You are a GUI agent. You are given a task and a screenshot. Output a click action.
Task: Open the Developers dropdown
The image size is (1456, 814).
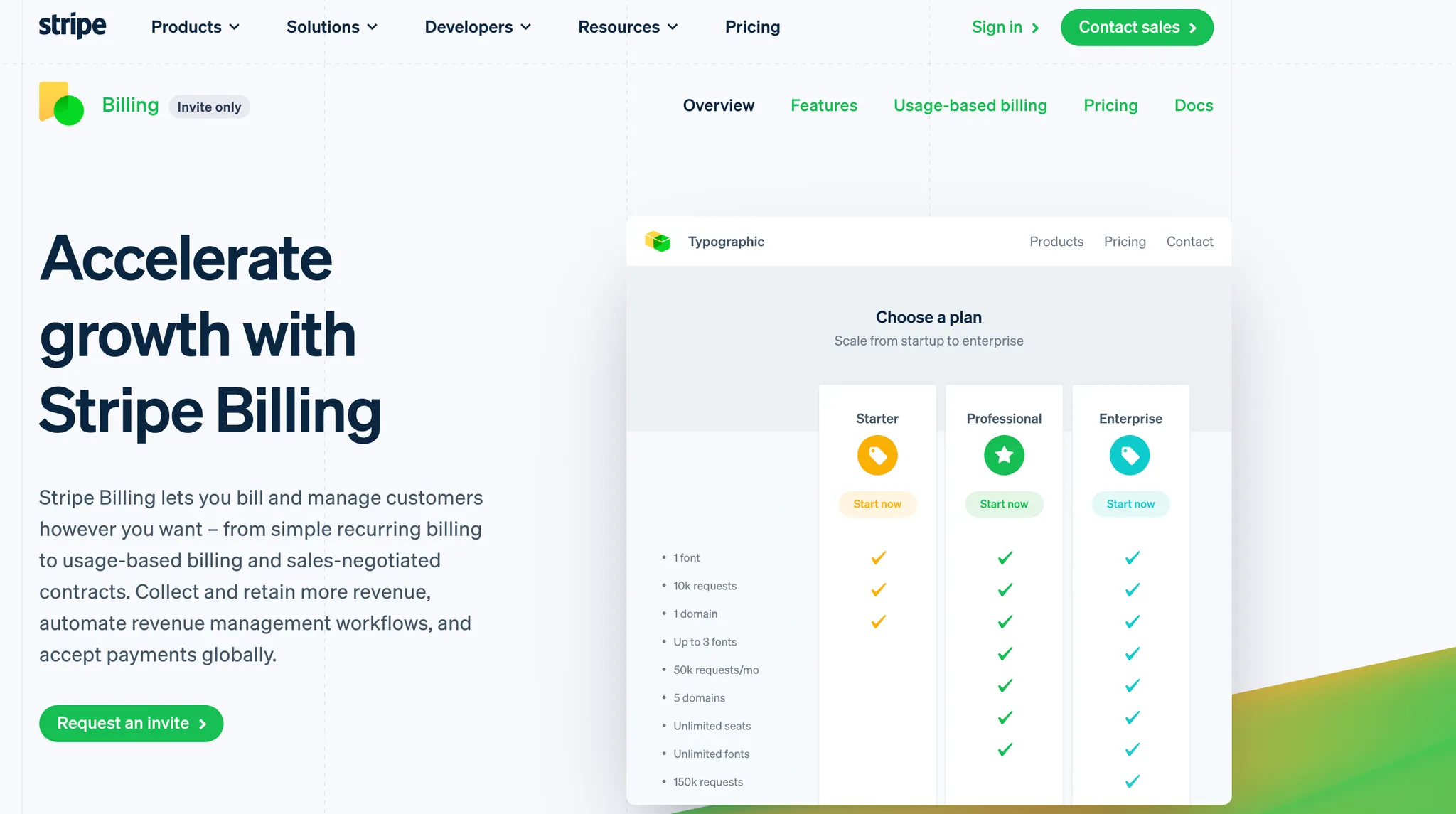(x=477, y=27)
